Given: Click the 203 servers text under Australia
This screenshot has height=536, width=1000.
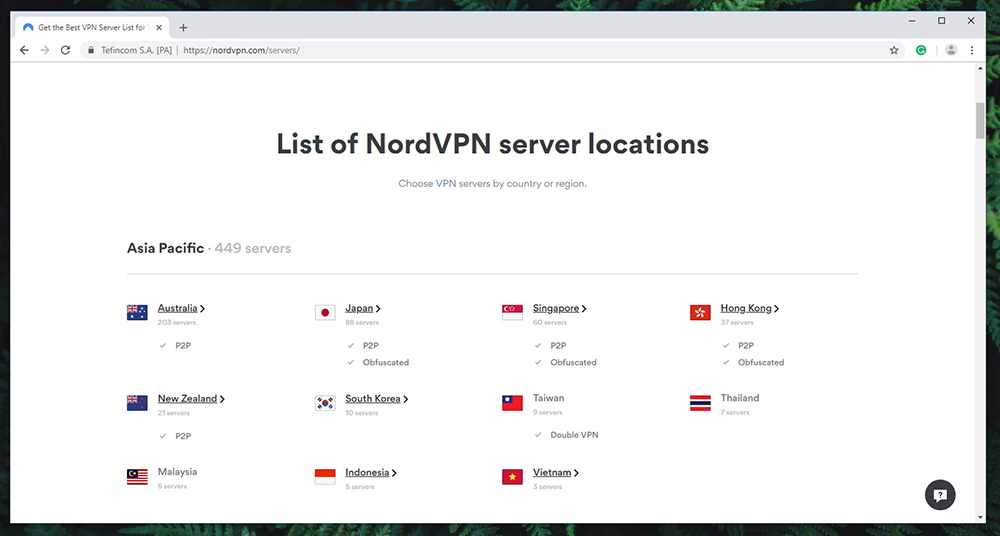Looking at the screenshot, I should coord(177,322).
